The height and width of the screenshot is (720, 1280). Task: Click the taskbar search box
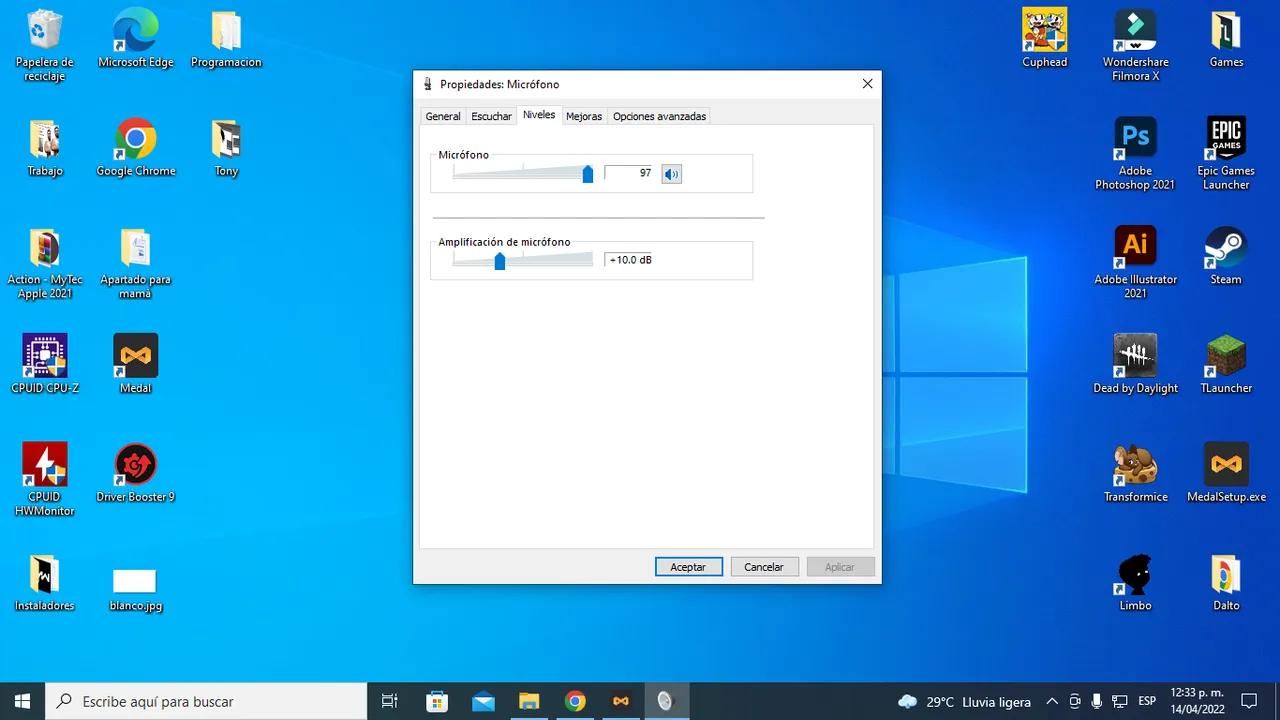pyautogui.click(x=206, y=701)
